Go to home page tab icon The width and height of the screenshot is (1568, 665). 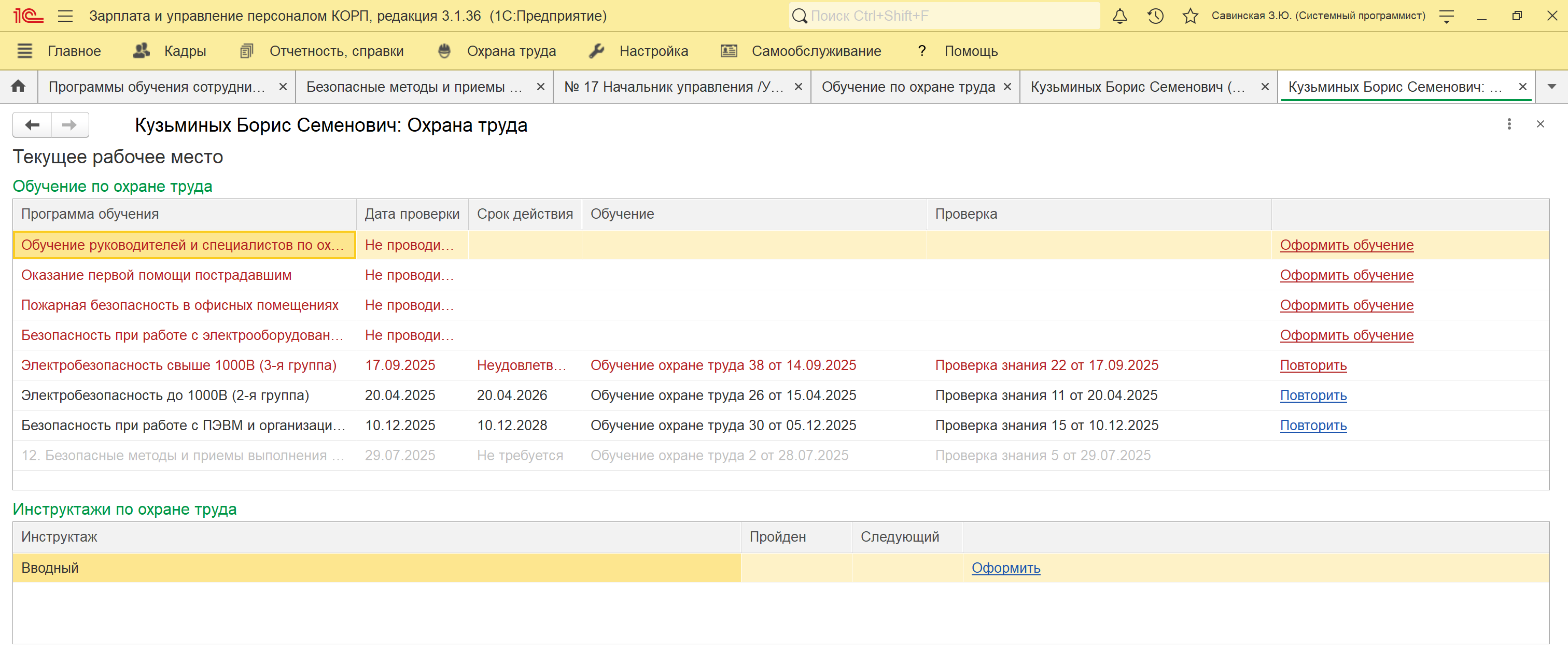coord(18,87)
